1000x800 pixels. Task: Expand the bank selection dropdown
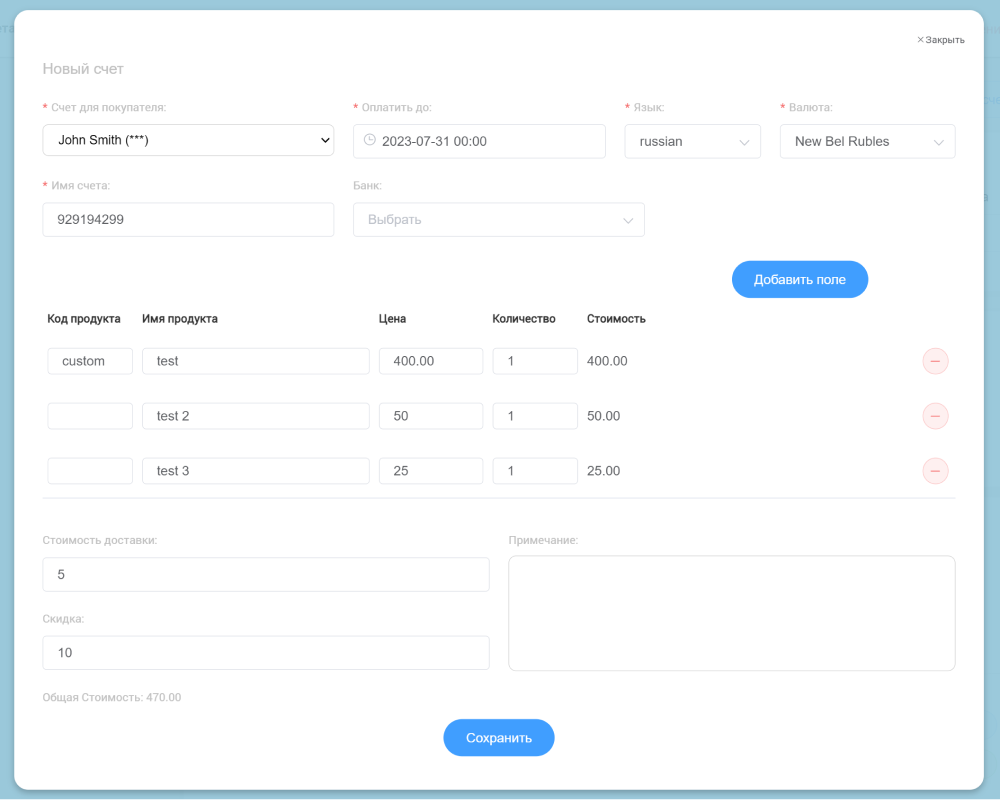[498, 220]
